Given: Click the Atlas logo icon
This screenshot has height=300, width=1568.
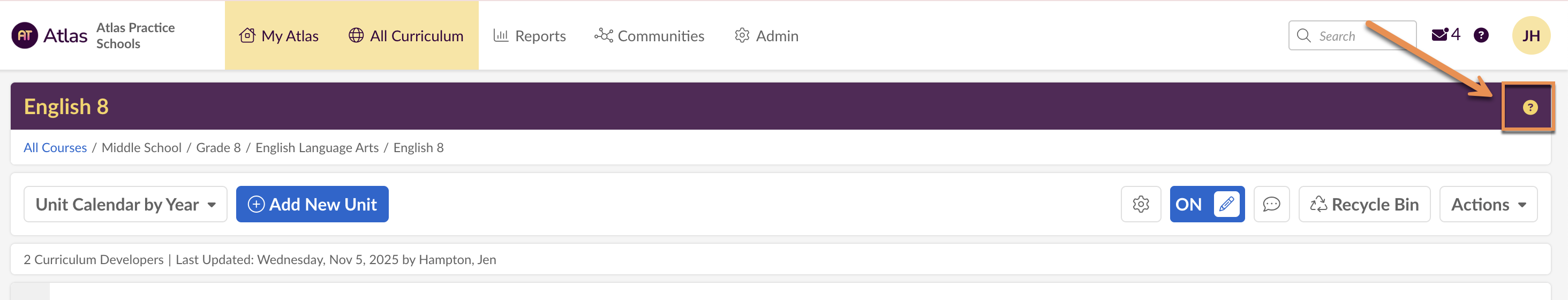Looking at the screenshot, I should point(25,35).
